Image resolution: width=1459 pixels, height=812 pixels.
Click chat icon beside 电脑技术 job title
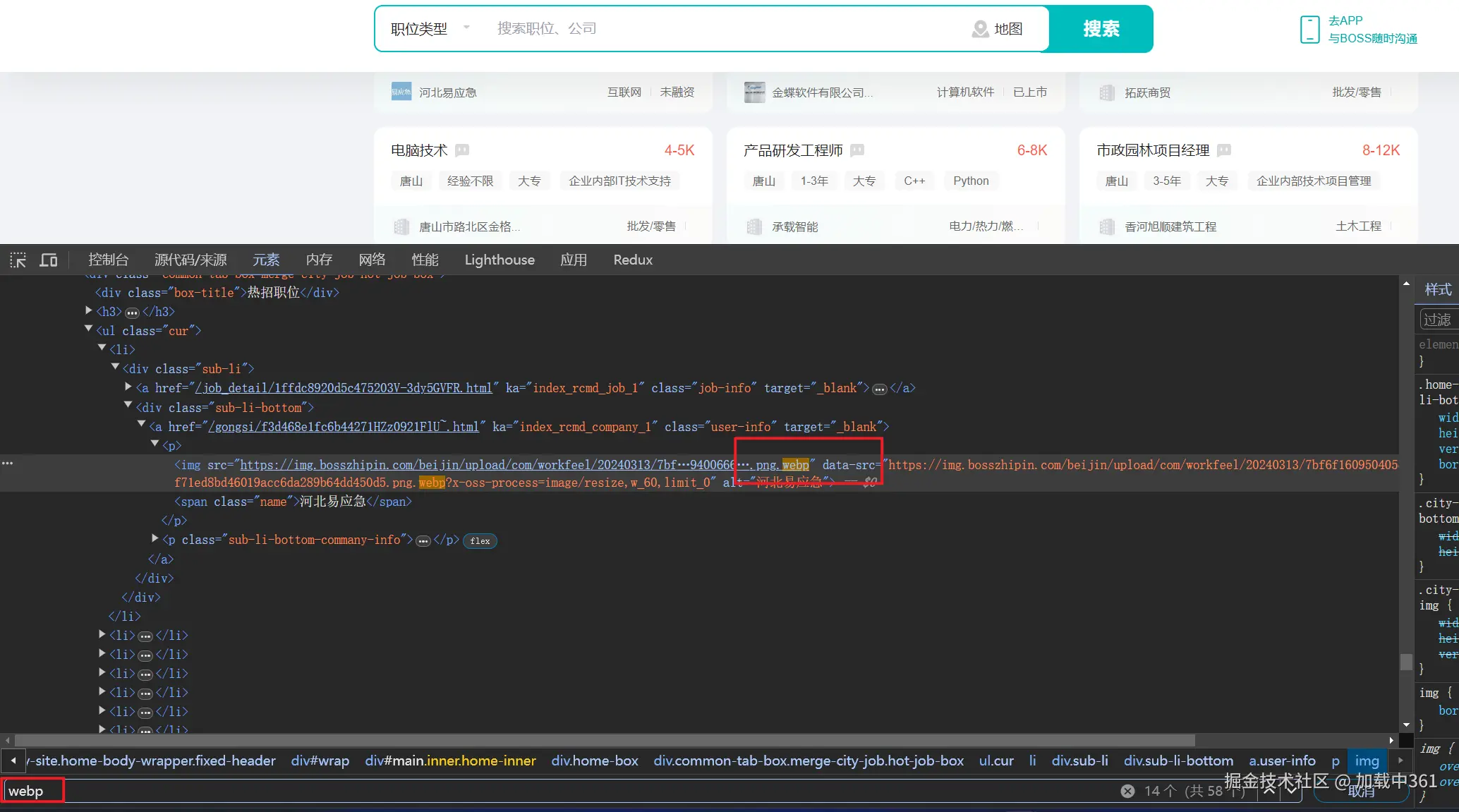pos(462,150)
